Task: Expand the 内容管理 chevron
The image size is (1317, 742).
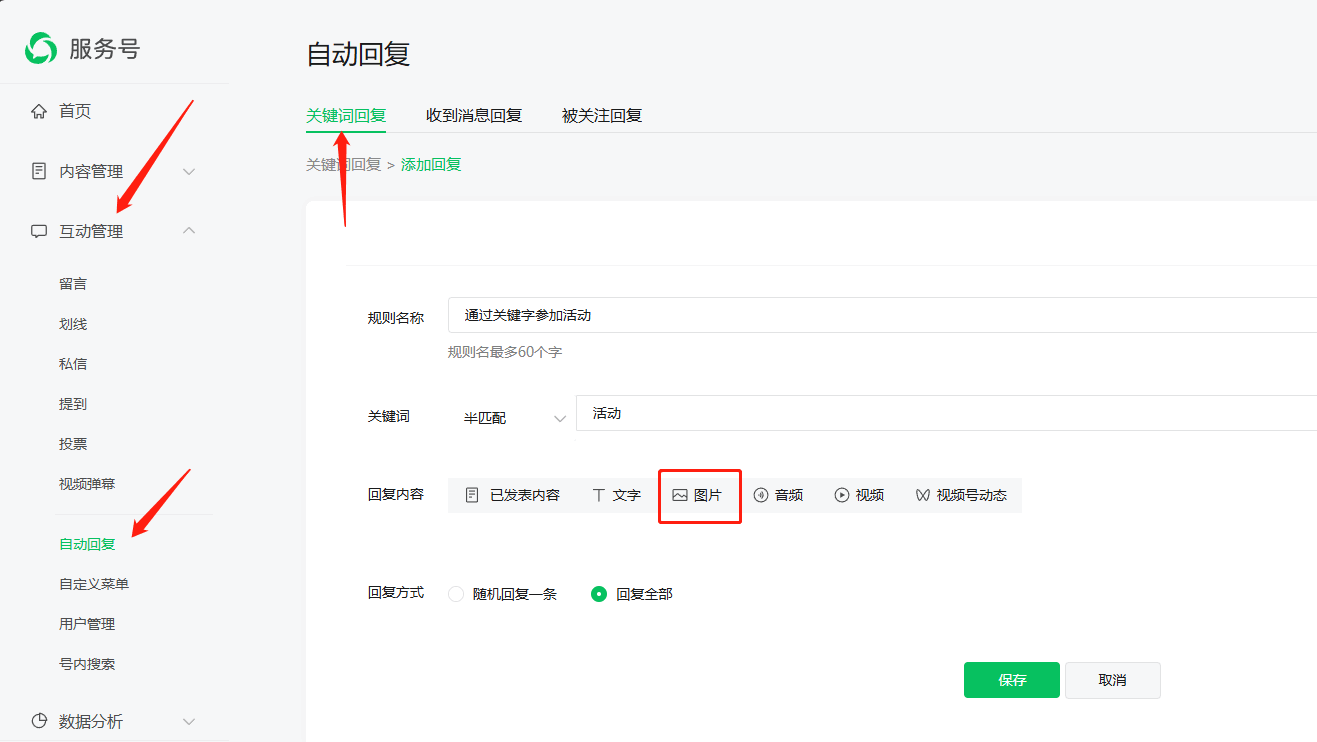Action: [x=189, y=172]
